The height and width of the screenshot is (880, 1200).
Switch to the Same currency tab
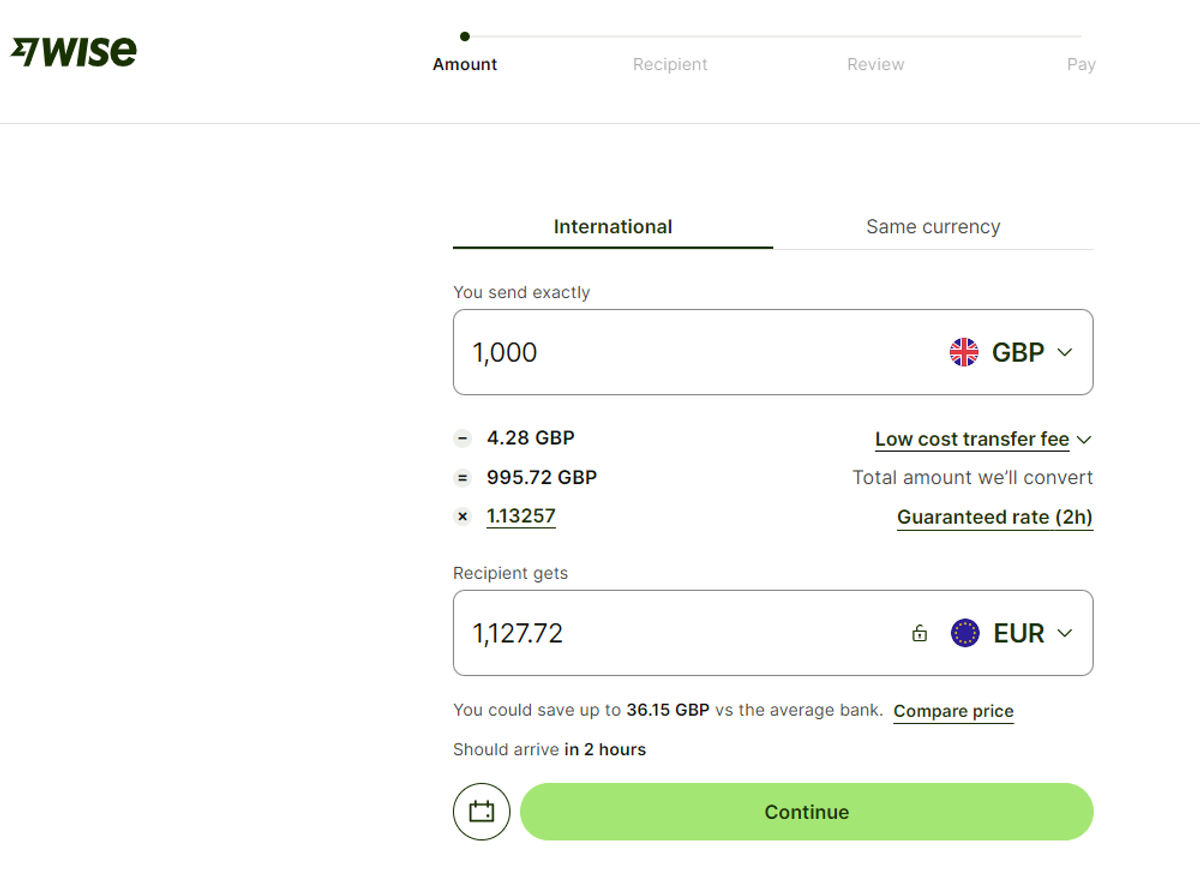click(x=932, y=227)
